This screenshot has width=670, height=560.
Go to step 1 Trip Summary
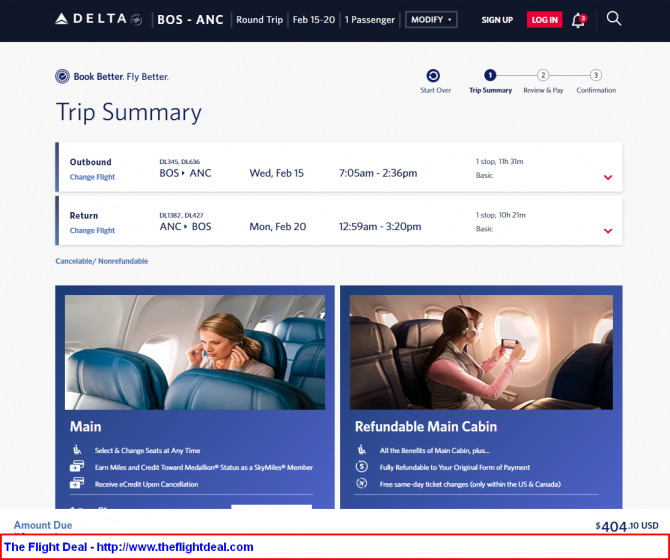coord(490,81)
